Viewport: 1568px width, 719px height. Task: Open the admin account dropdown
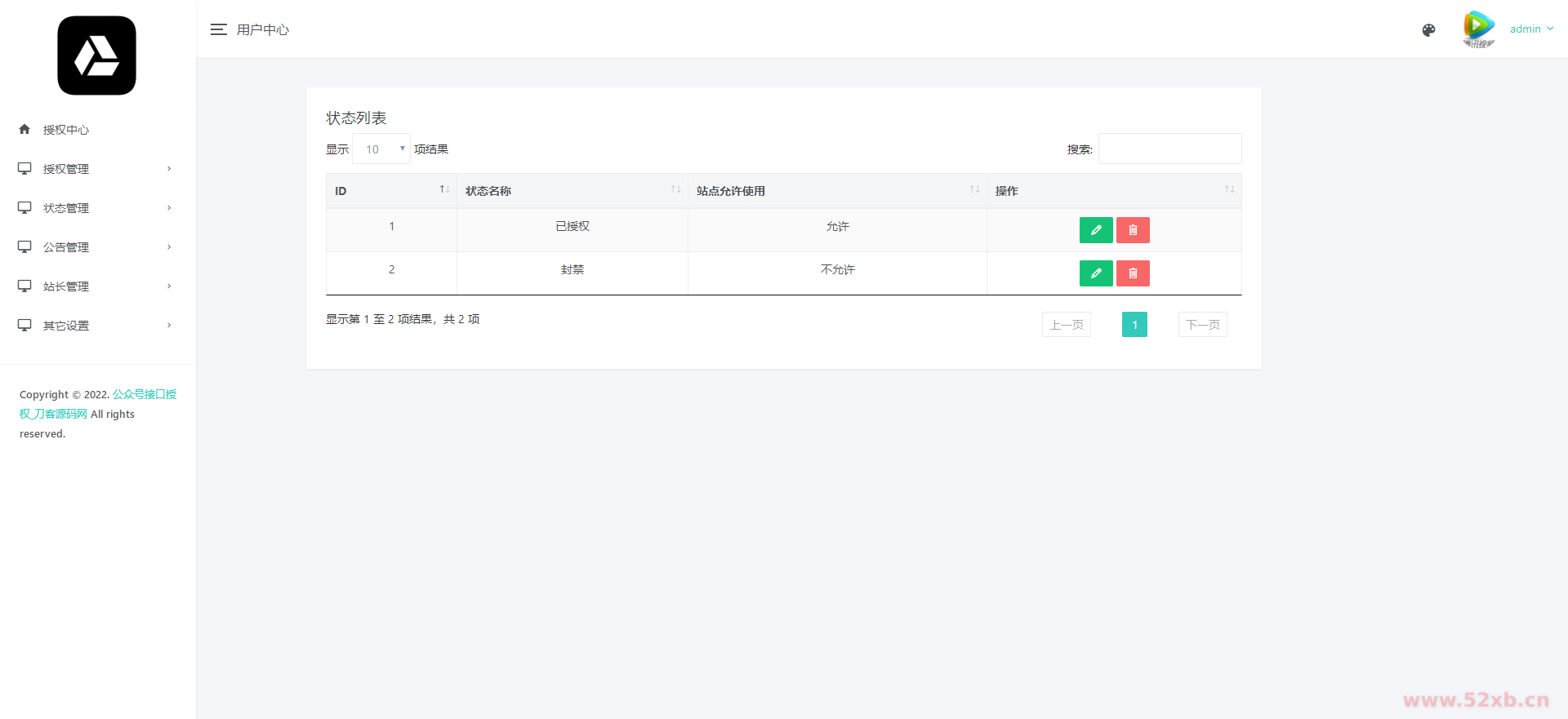(x=1531, y=29)
